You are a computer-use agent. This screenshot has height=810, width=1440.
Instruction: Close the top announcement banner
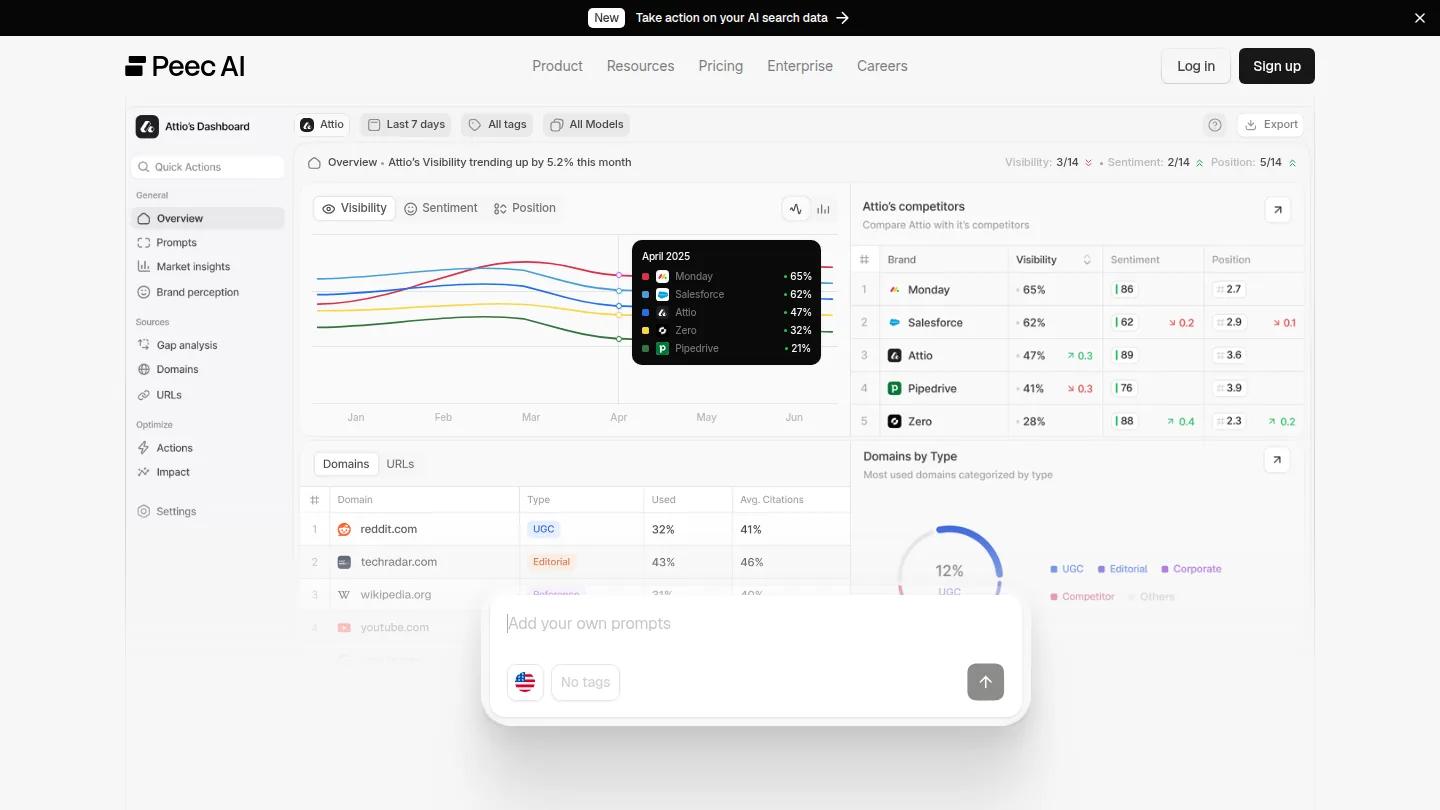pyautogui.click(x=1420, y=18)
